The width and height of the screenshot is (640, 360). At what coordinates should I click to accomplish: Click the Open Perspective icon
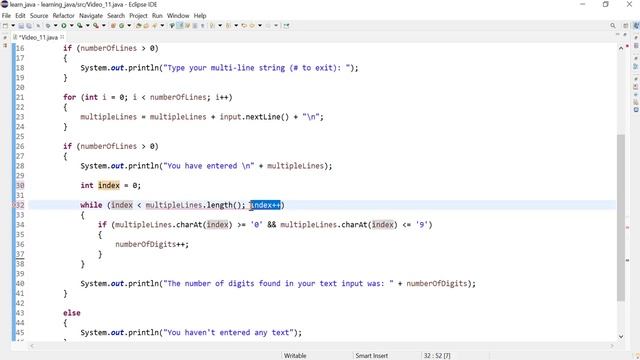[626, 25]
